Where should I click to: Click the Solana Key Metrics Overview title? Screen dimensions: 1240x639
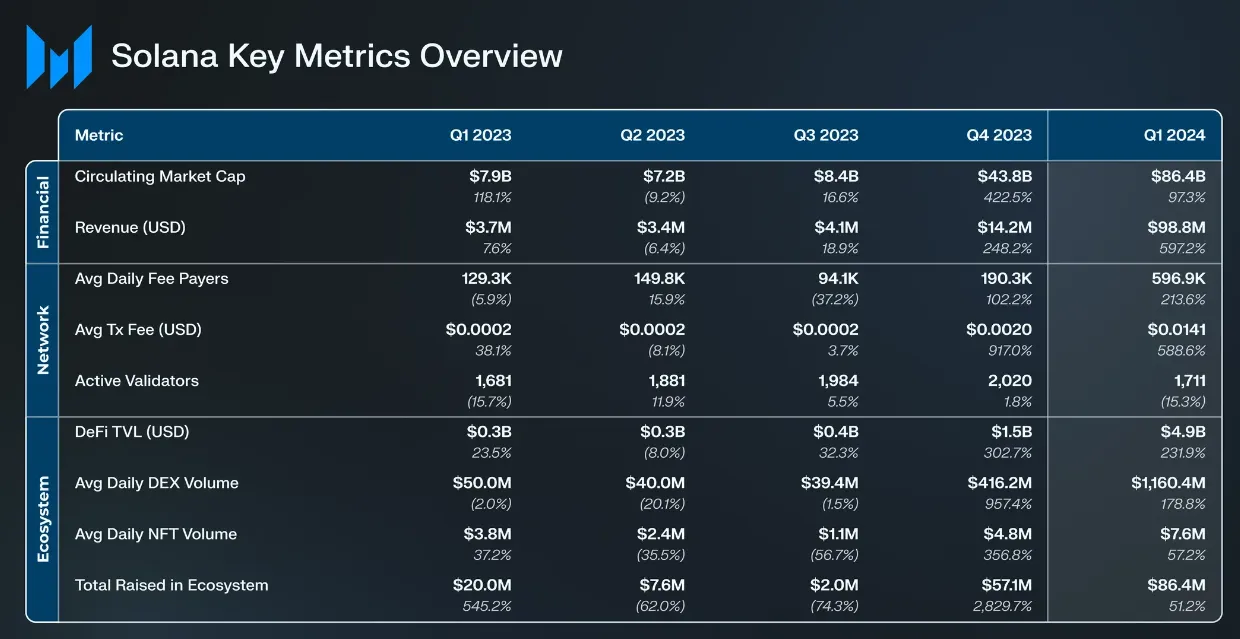click(336, 56)
